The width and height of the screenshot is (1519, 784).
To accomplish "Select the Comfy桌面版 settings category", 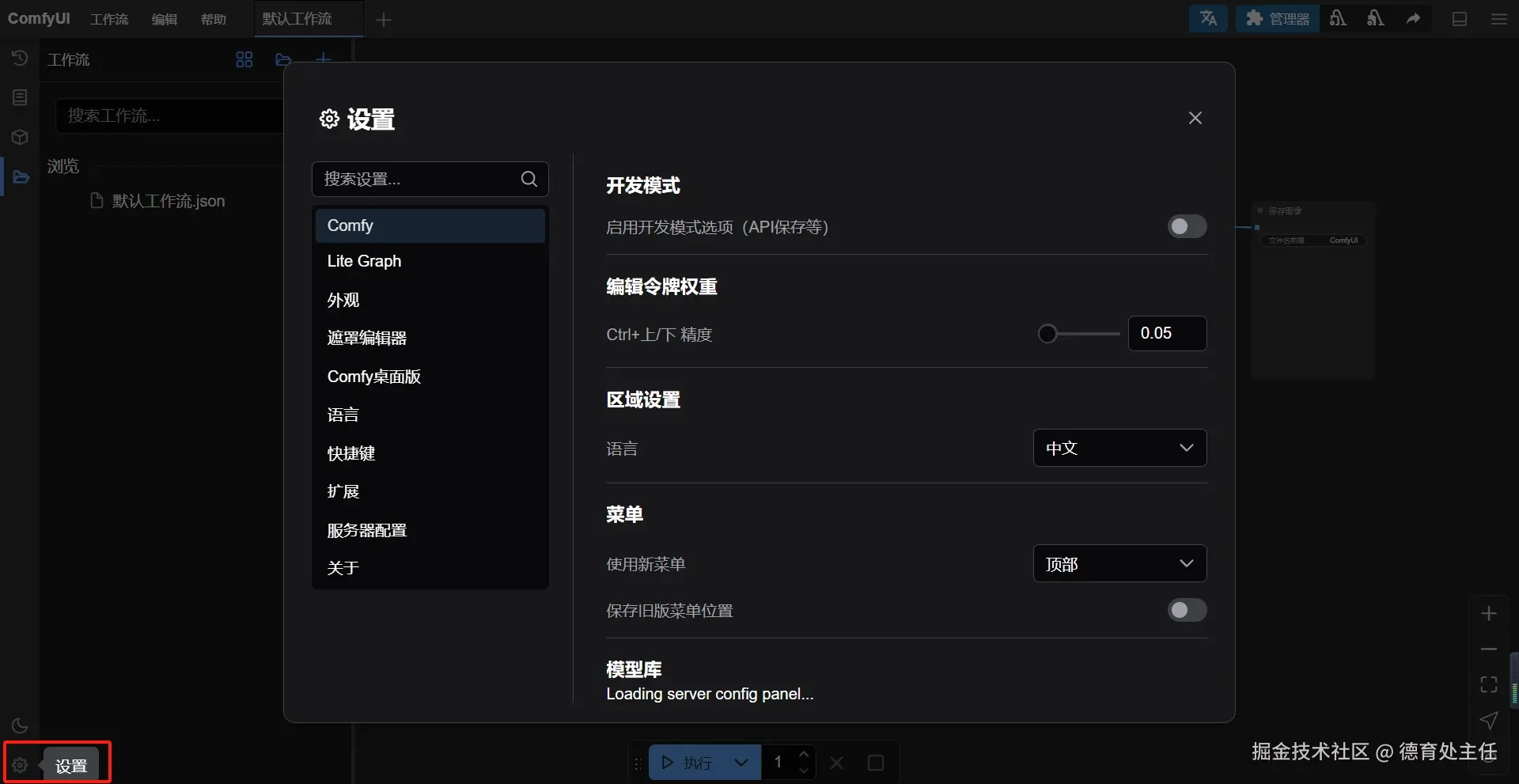I will pyautogui.click(x=430, y=377).
